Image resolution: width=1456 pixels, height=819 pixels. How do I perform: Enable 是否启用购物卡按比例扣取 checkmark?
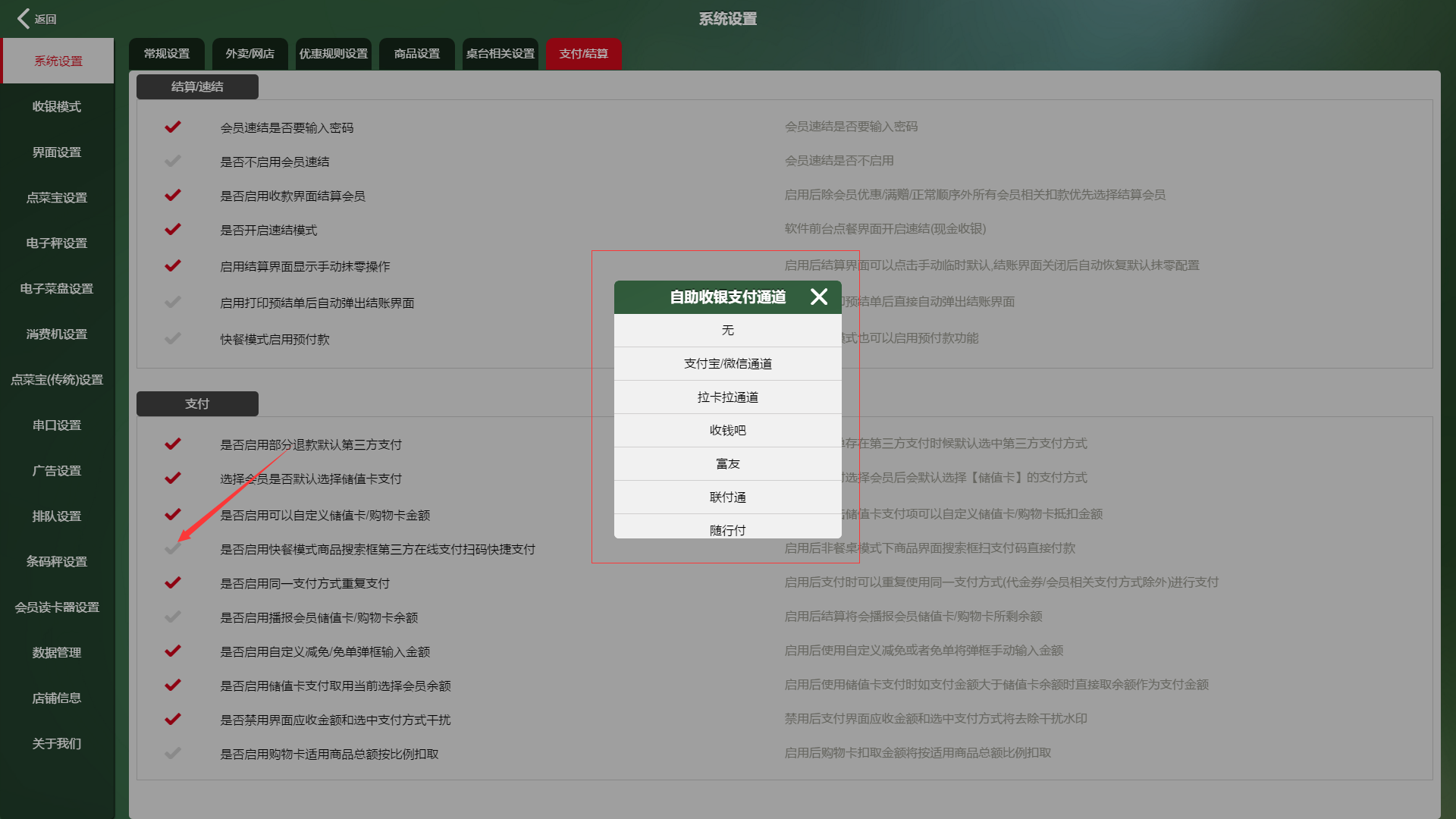pyautogui.click(x=173, y=753)
